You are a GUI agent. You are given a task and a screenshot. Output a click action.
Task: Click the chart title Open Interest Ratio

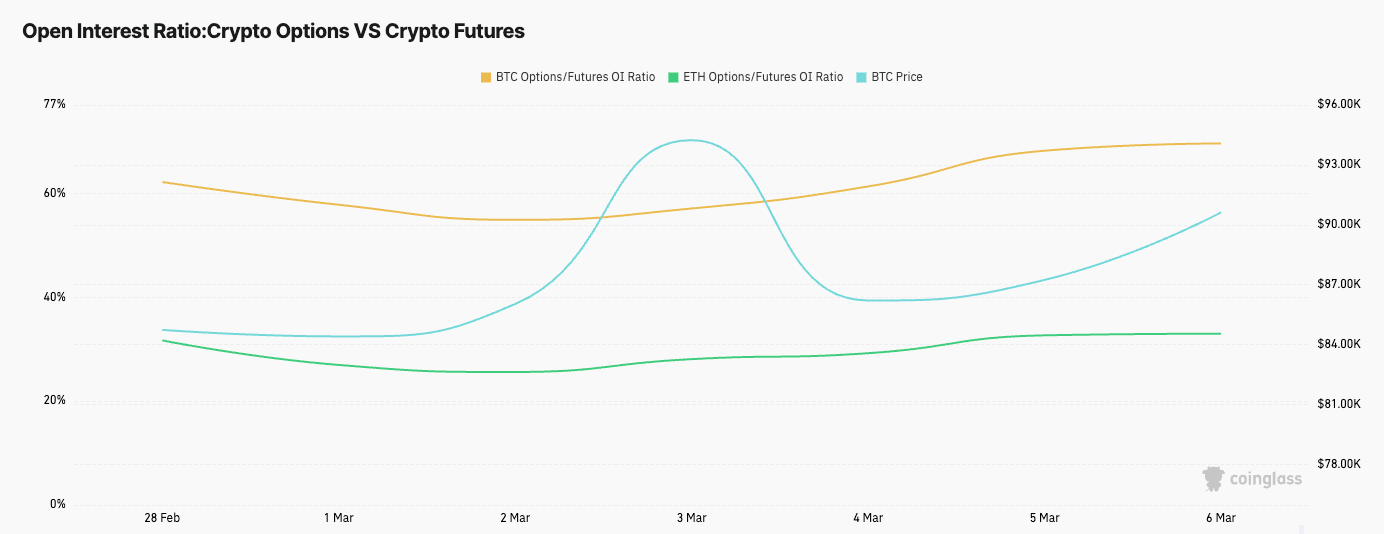tap(273, 31)
